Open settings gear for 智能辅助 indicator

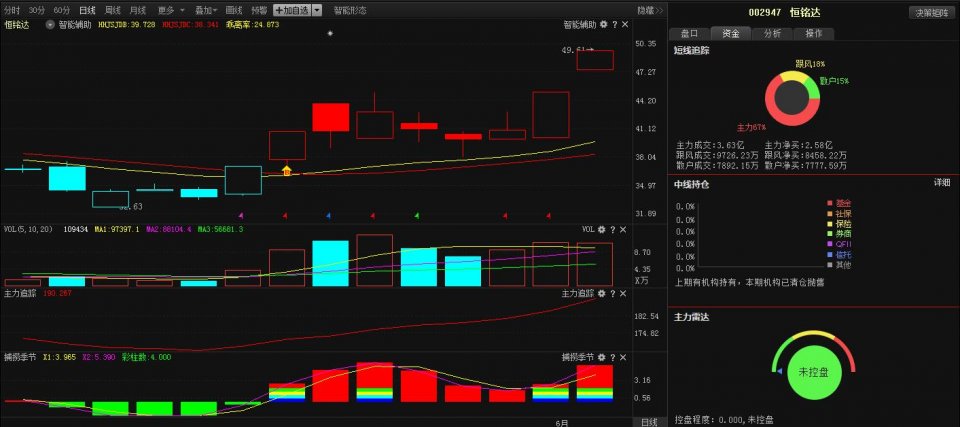[604, 25]
